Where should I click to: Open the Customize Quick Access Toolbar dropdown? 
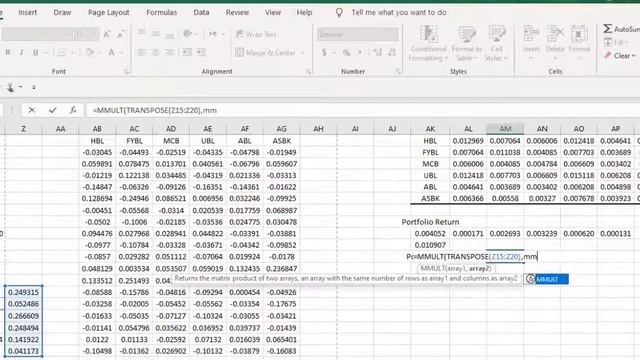[x=34, y=87]
